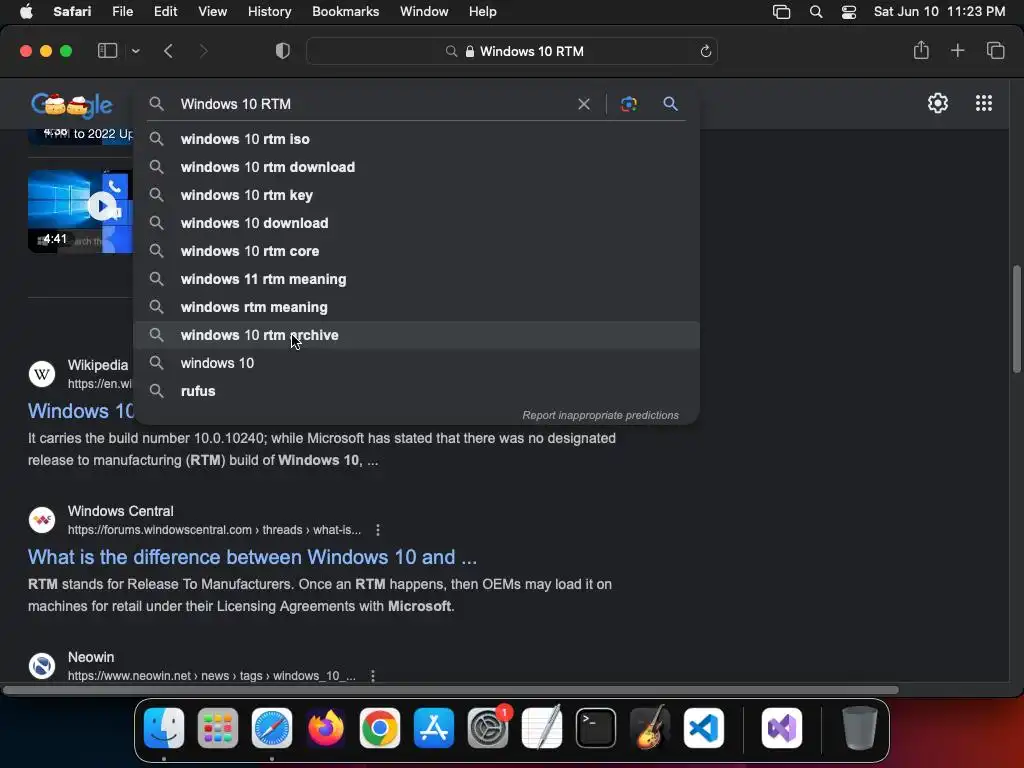1024x768 pixels.
Task: Pick the "rufus" suggestion
Action: tap(416, 392)
